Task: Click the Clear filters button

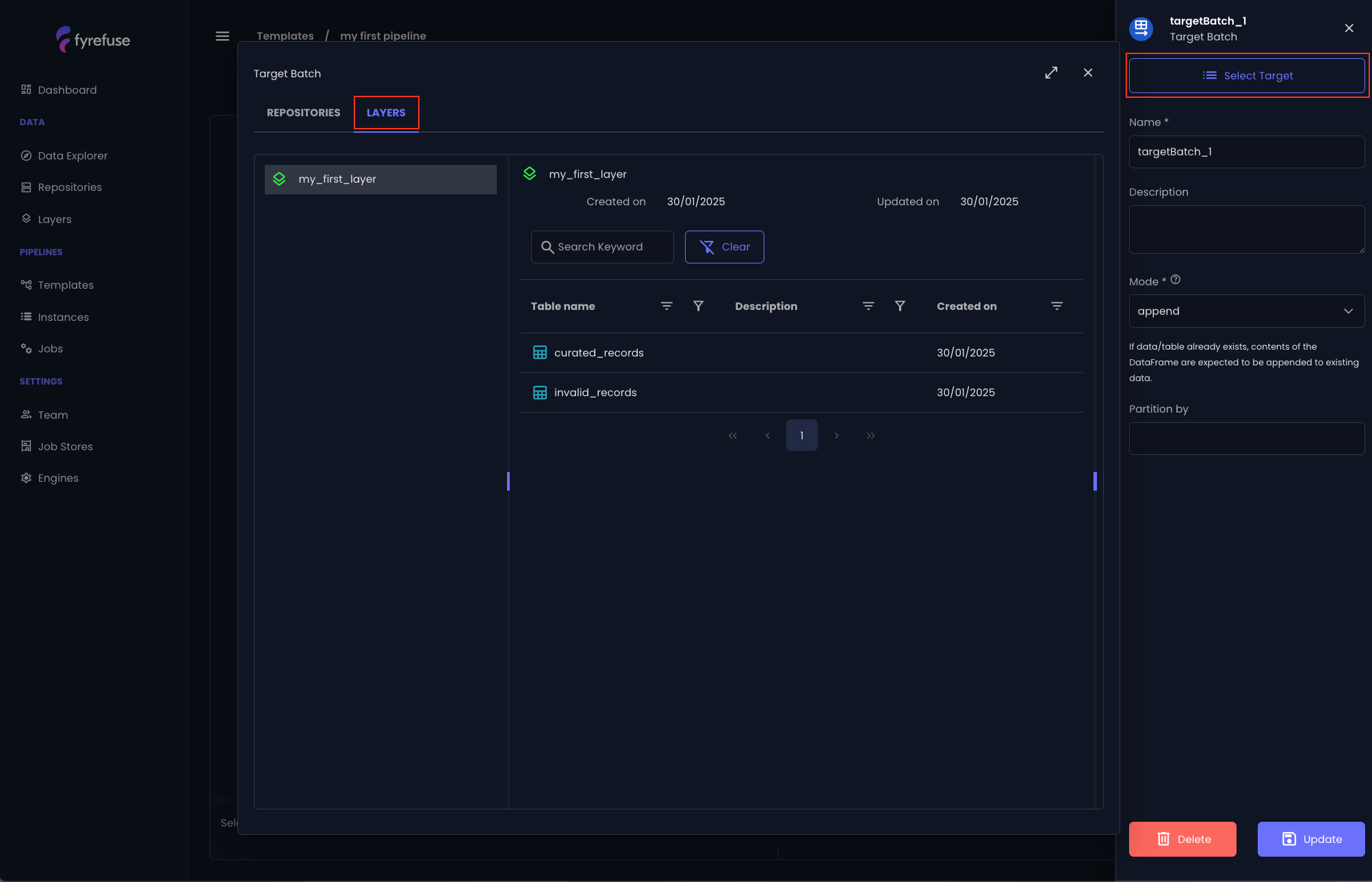Action: coord(725,247)
